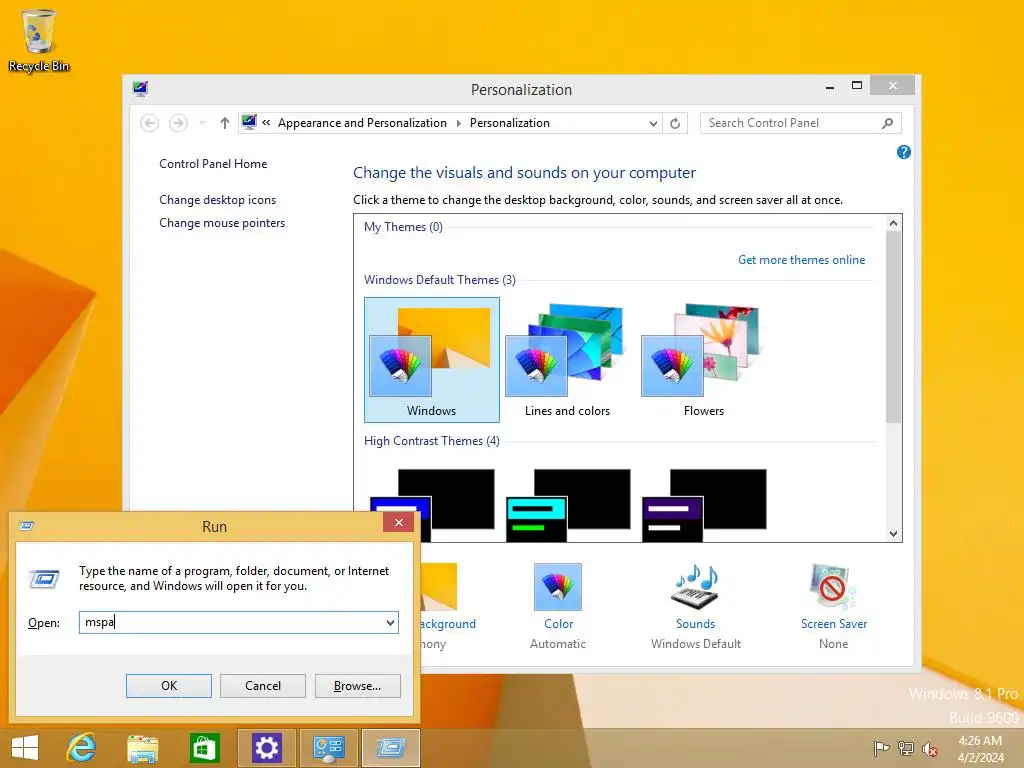The height and width of the screenshot is (768, 1024).
Task: Select the Flowers theme
Action: [703, 360]
